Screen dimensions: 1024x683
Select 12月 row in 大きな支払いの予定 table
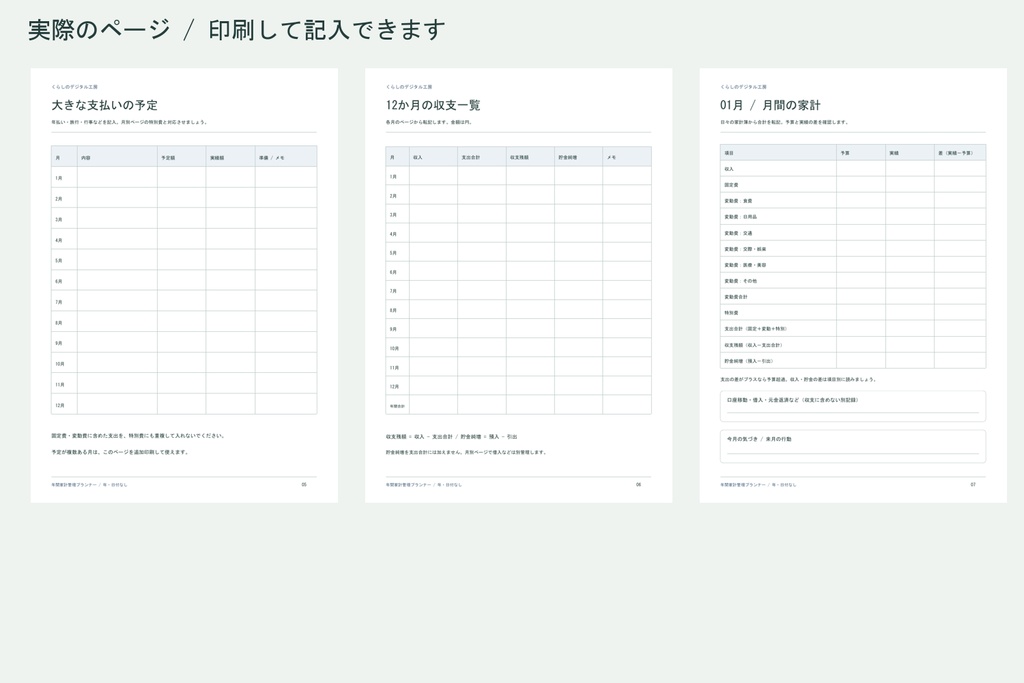click(184, 405)
